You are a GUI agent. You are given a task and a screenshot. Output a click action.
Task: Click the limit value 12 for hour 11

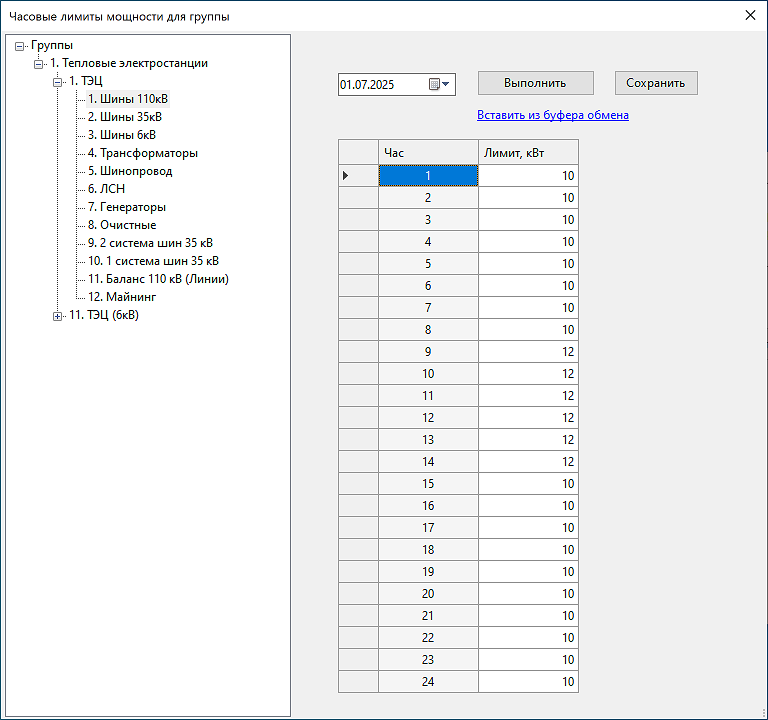[x=528, y=396]
